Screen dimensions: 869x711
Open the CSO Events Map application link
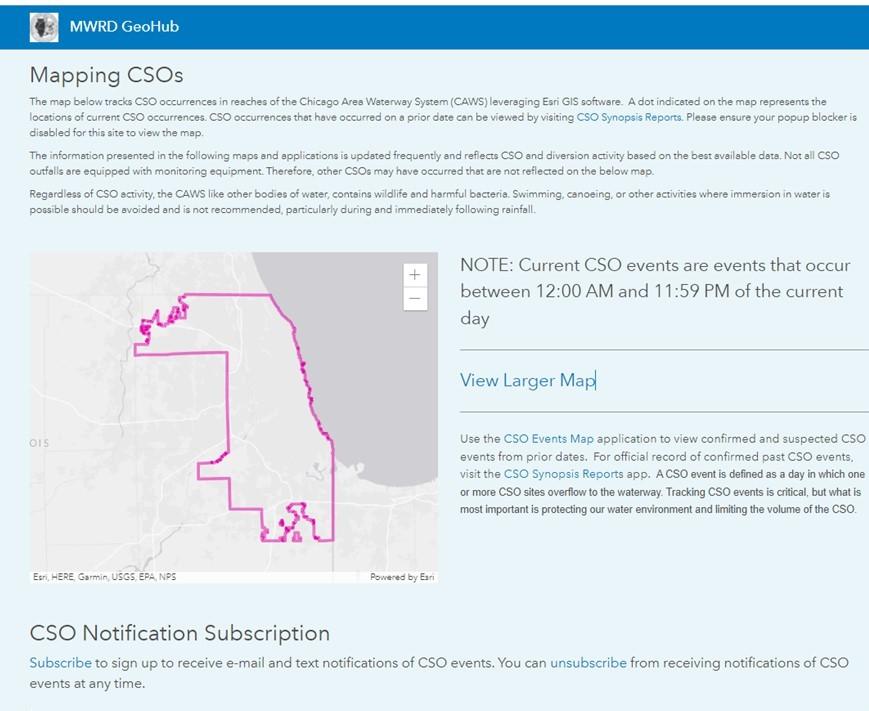pyautogui.click(x=548, y=438)
